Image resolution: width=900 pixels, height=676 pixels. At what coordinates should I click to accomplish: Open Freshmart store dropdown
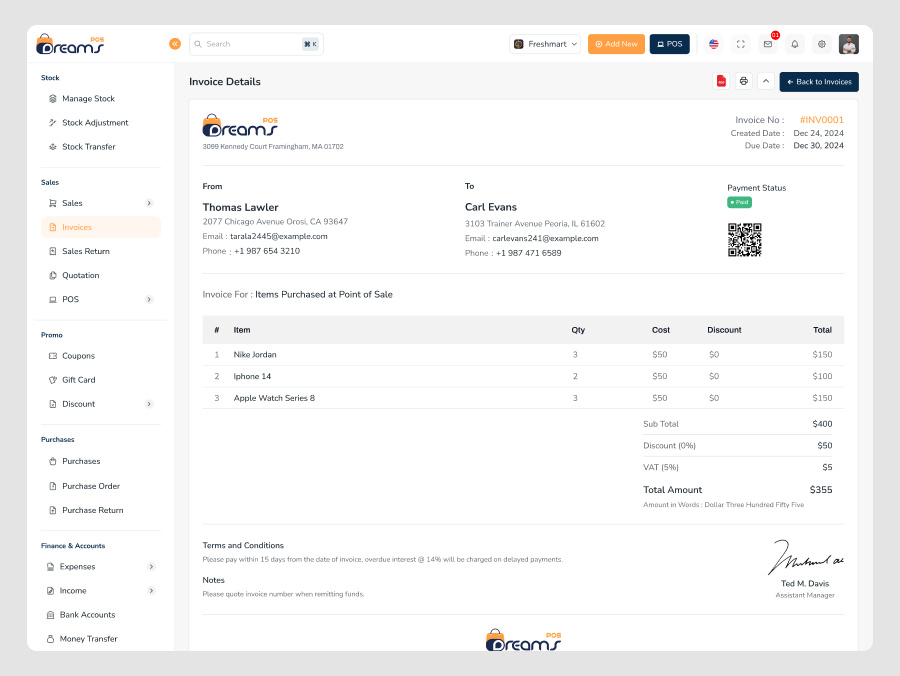pyautogui.click(x=545, y=44)
